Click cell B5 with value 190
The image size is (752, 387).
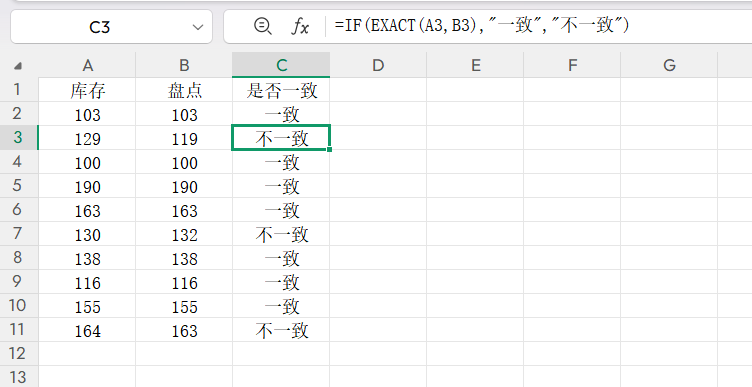[184, 186]
